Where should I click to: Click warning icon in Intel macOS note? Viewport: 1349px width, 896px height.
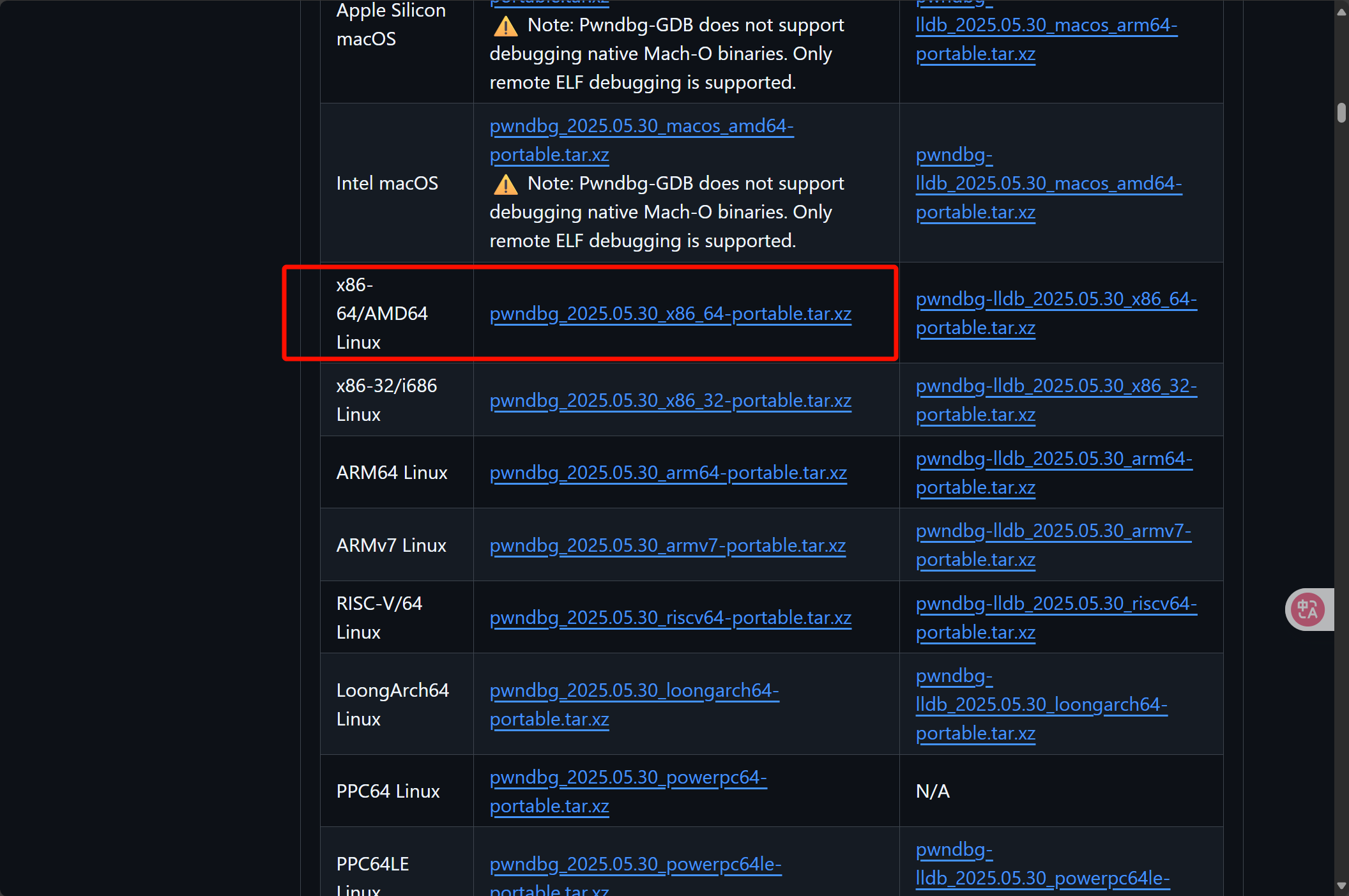(x=505, y=185)
